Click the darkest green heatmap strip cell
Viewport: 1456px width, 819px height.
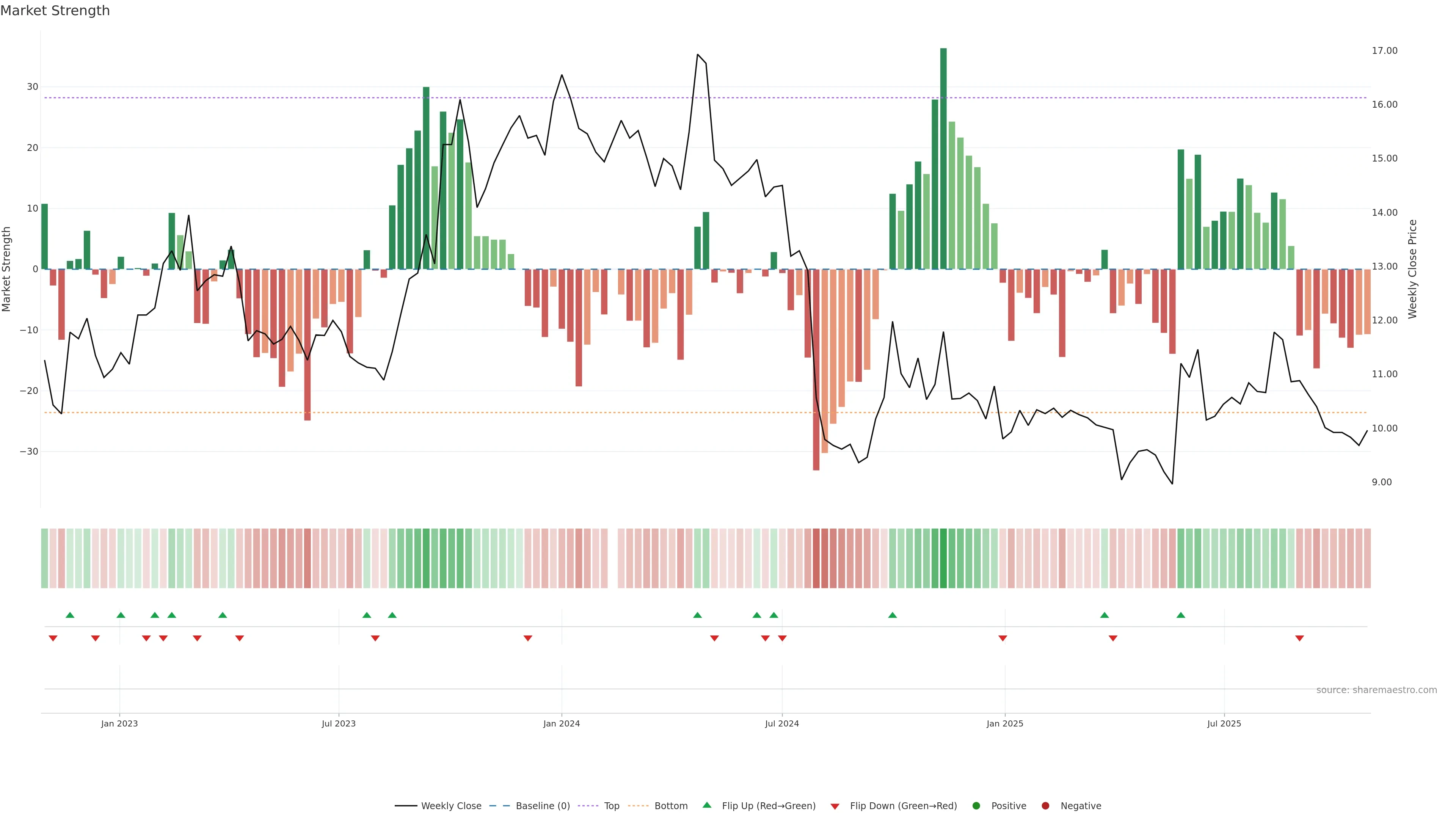tap(943, 559)
